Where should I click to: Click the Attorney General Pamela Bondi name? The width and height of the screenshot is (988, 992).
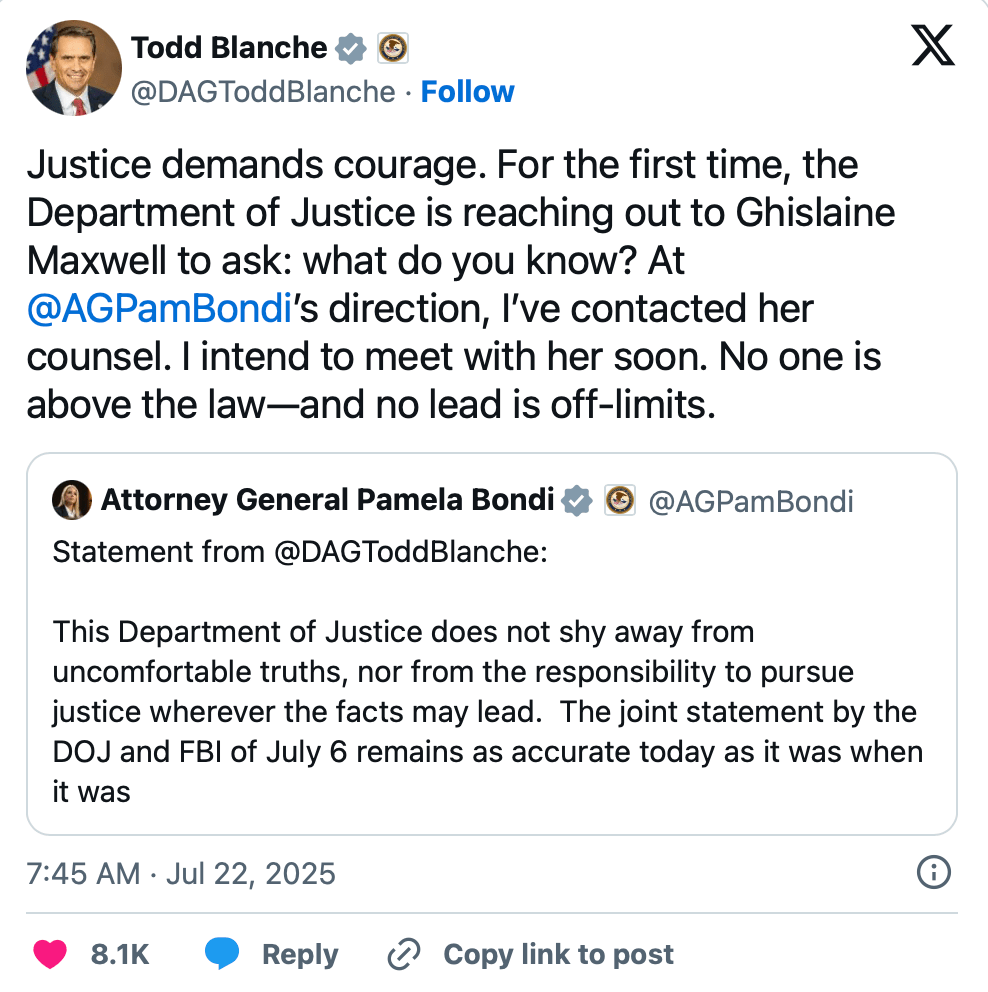point(327,500)
